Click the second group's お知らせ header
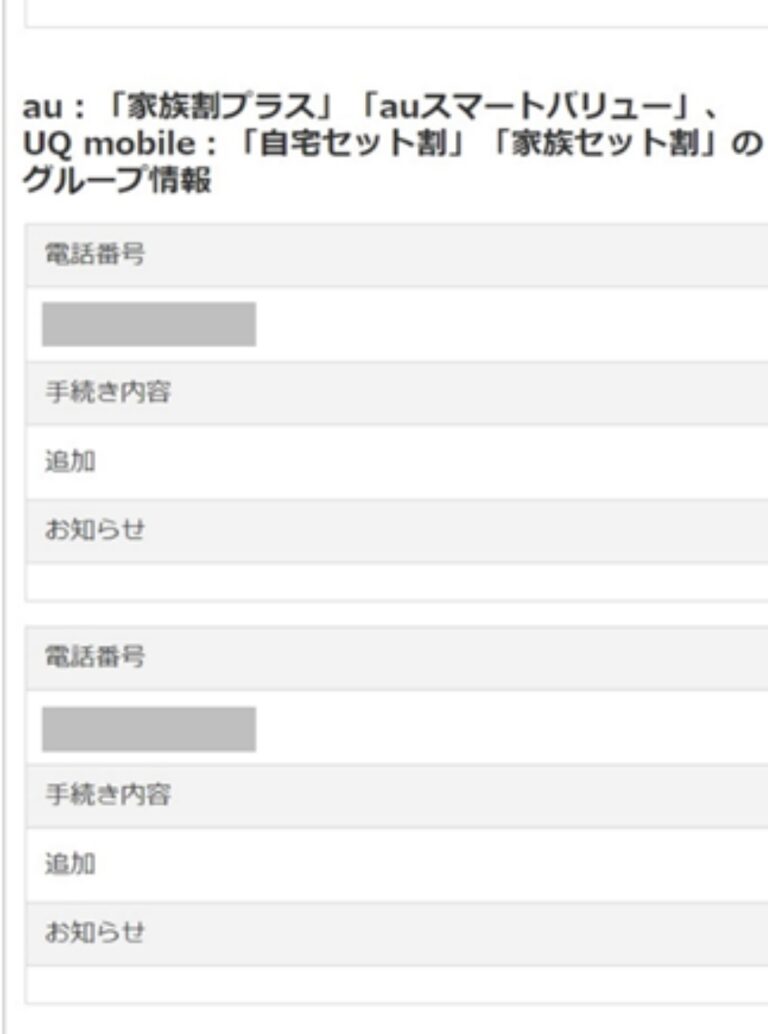 coord(95,933)
